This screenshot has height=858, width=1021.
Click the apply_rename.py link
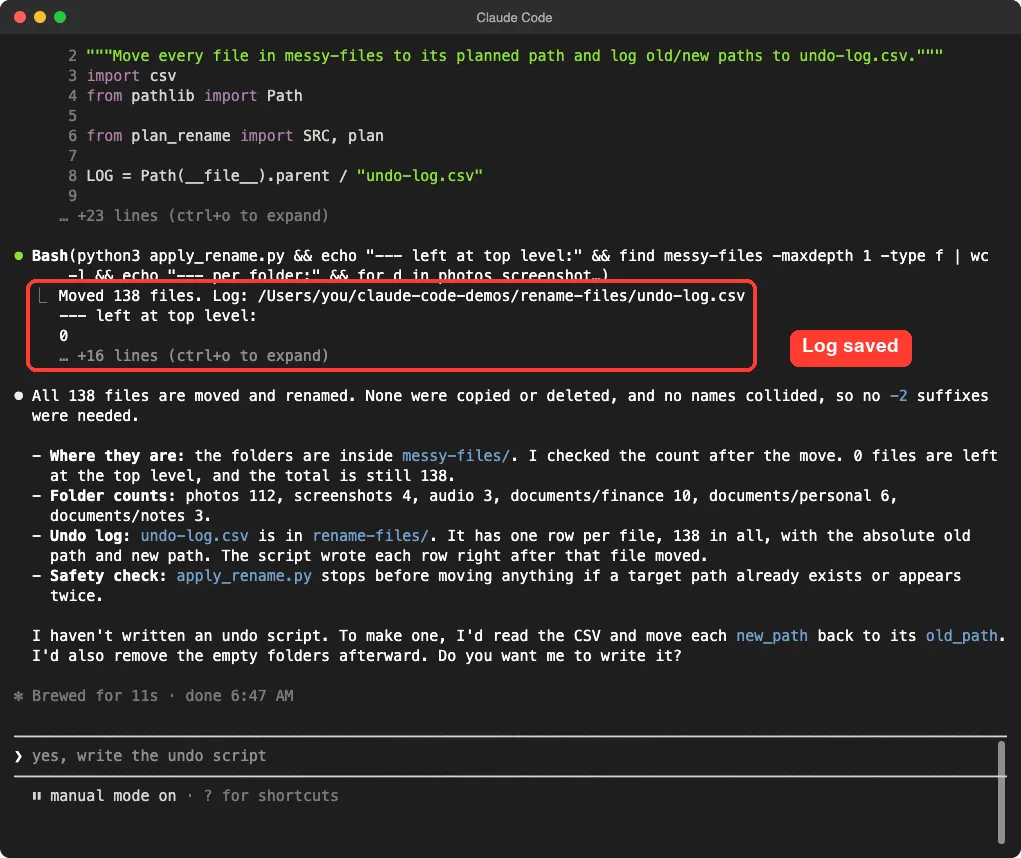tap(244, 575)
